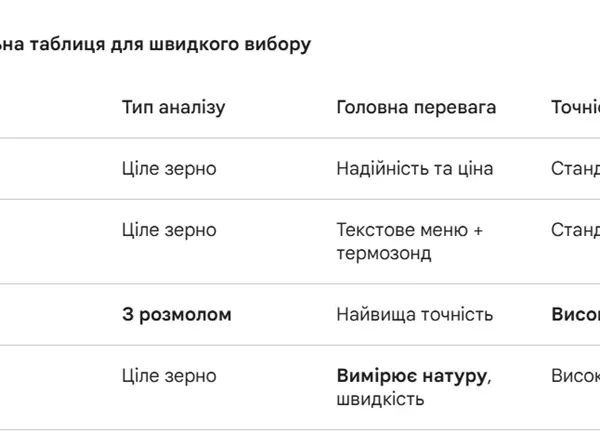Click the first row's 'Станд' accuracy cell
600x433 pixels.
point(576,169)
